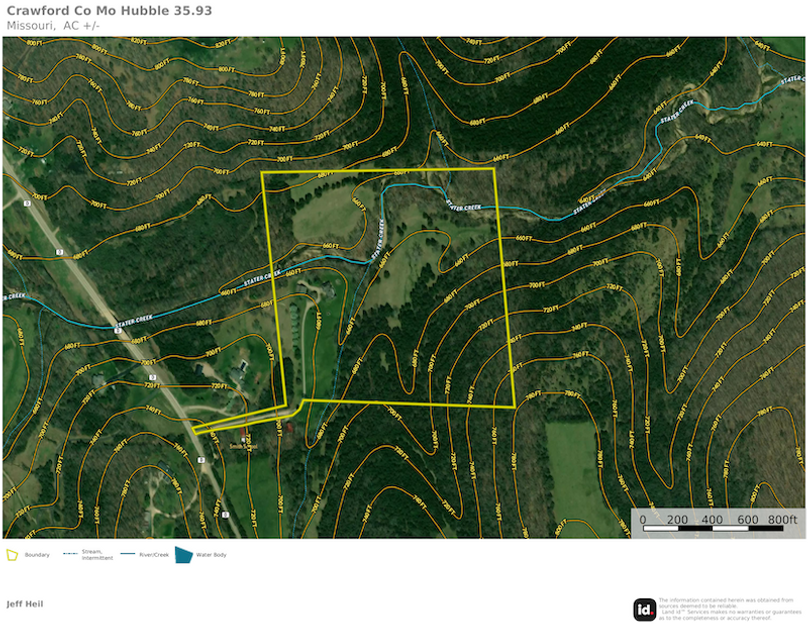Screen dimensions: 808x624
Task: Click the subtitle 'Missouri, AC +/-'
Action: tap(53, 26)
